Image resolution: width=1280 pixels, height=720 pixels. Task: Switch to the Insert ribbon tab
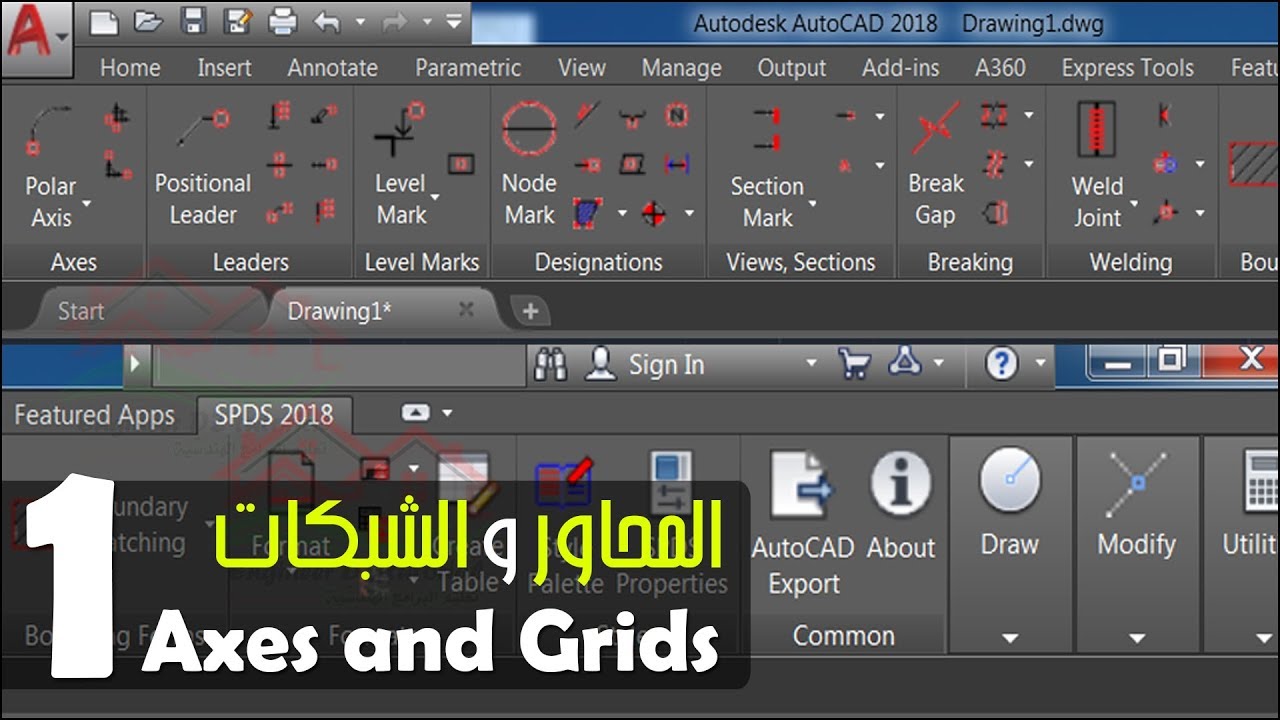224,68
